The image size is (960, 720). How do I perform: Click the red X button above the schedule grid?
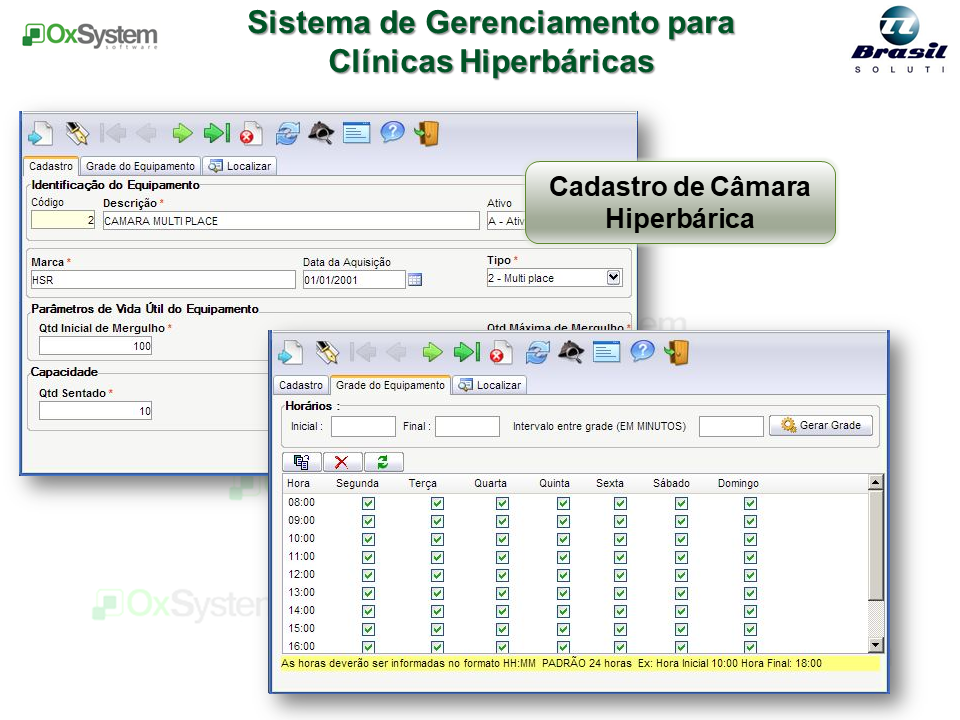point(342,461)
